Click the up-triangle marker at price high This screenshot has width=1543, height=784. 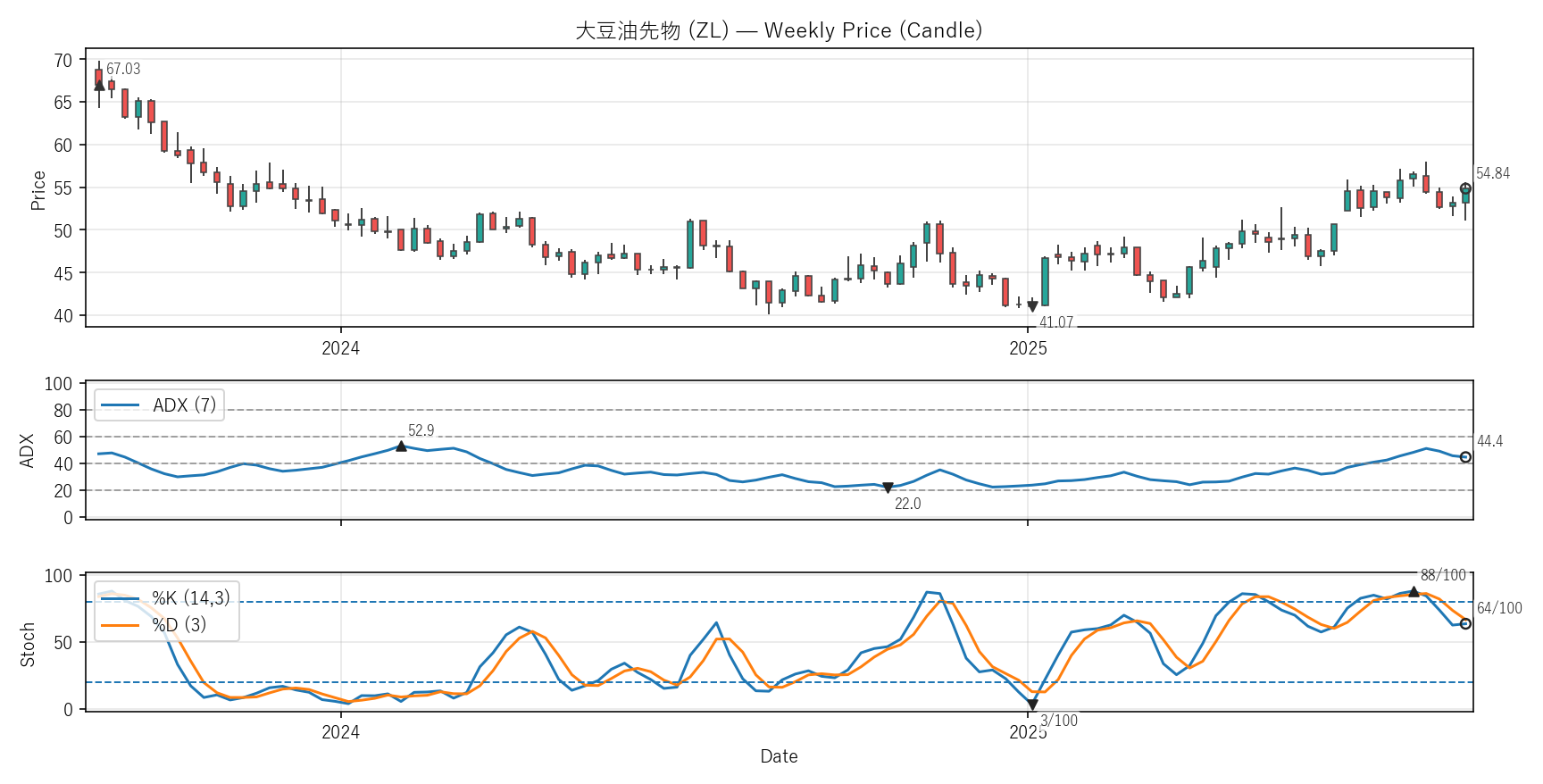pyautogui.click(x=99, y=86)
